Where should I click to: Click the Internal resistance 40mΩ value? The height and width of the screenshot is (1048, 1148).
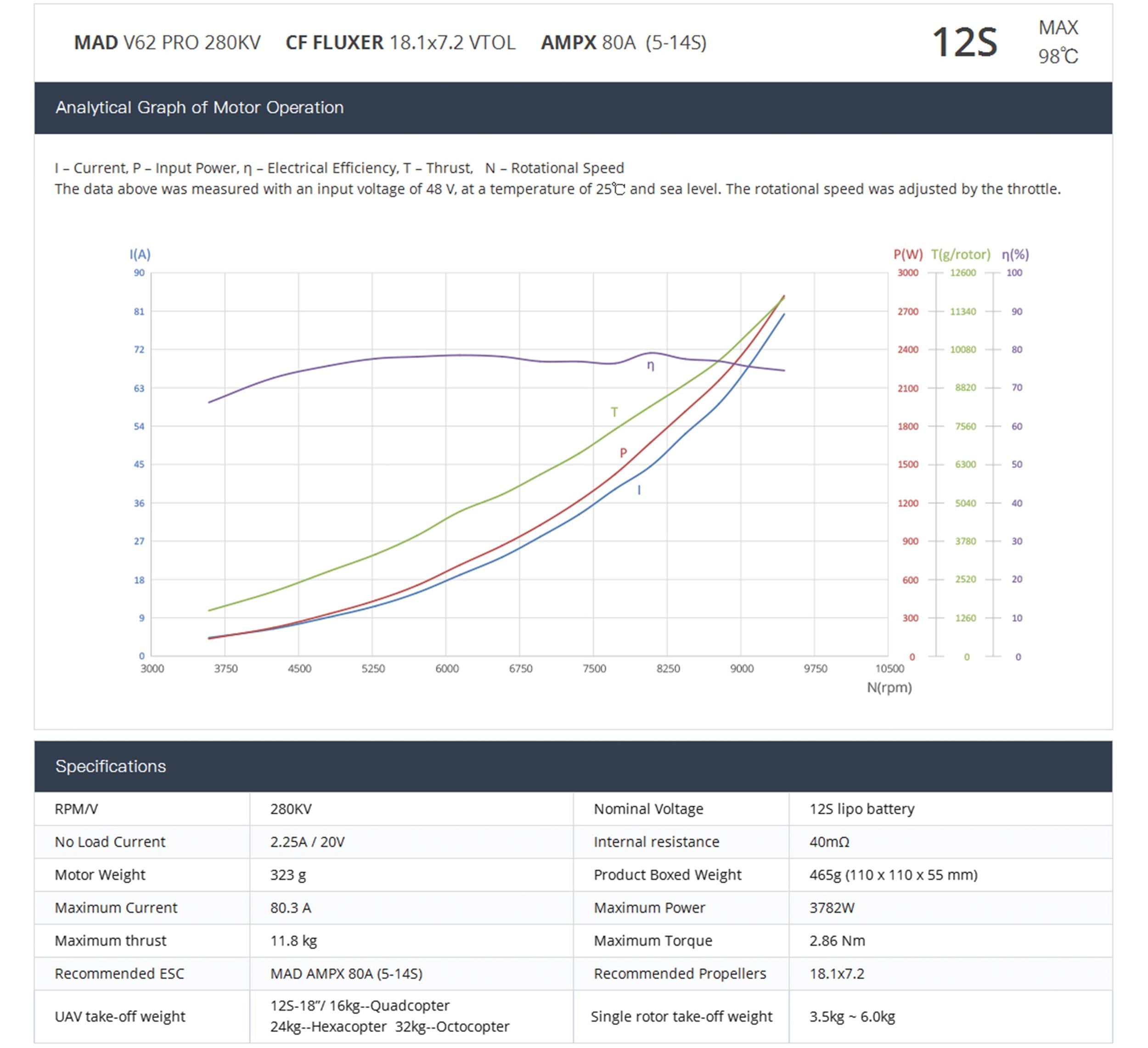[829, 842]
